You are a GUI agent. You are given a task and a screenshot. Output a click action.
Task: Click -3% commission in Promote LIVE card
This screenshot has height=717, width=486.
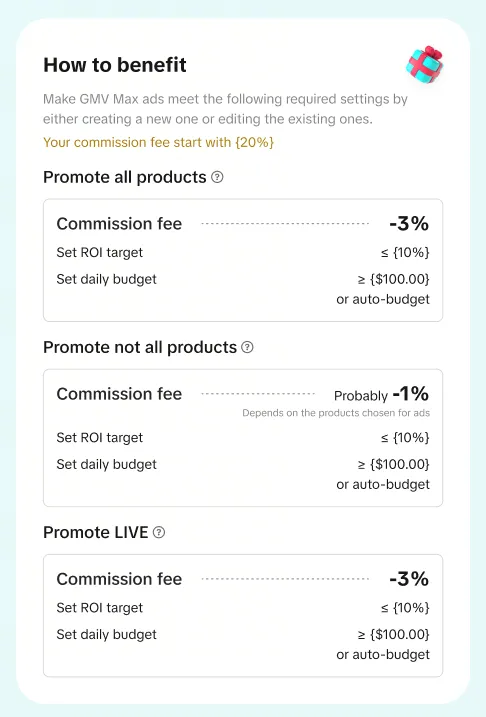tap(409, 579)
